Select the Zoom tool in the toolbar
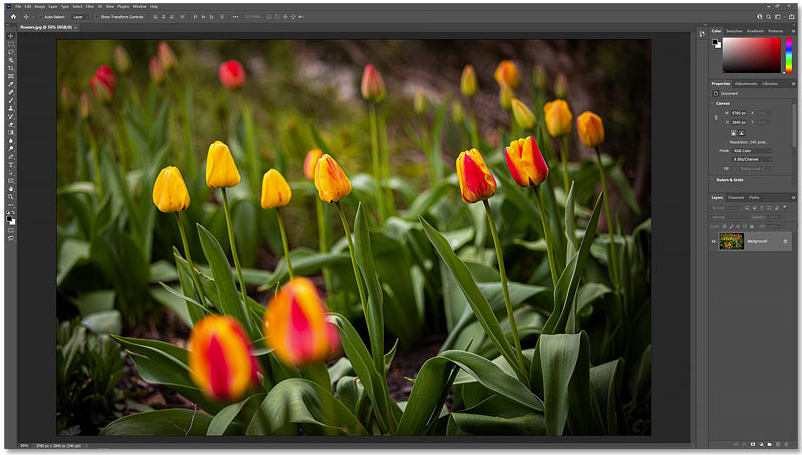This screenshot has width=802, height=455. (x=11, y=197)
